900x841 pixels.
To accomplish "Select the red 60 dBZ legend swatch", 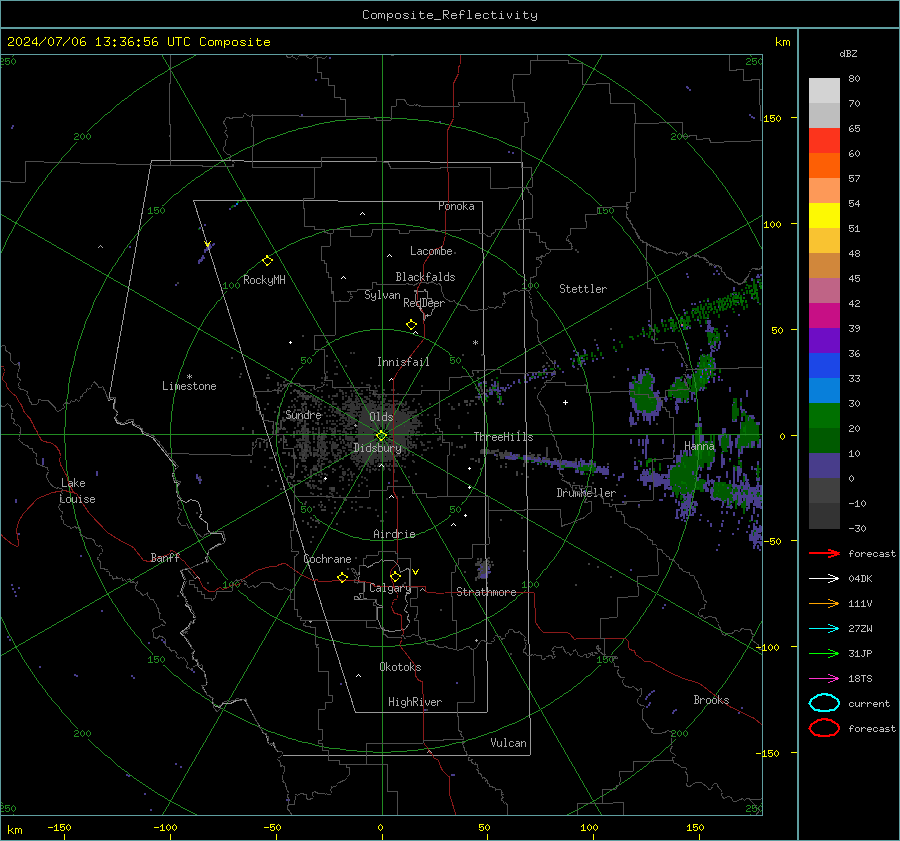I will tap(824, 141).
